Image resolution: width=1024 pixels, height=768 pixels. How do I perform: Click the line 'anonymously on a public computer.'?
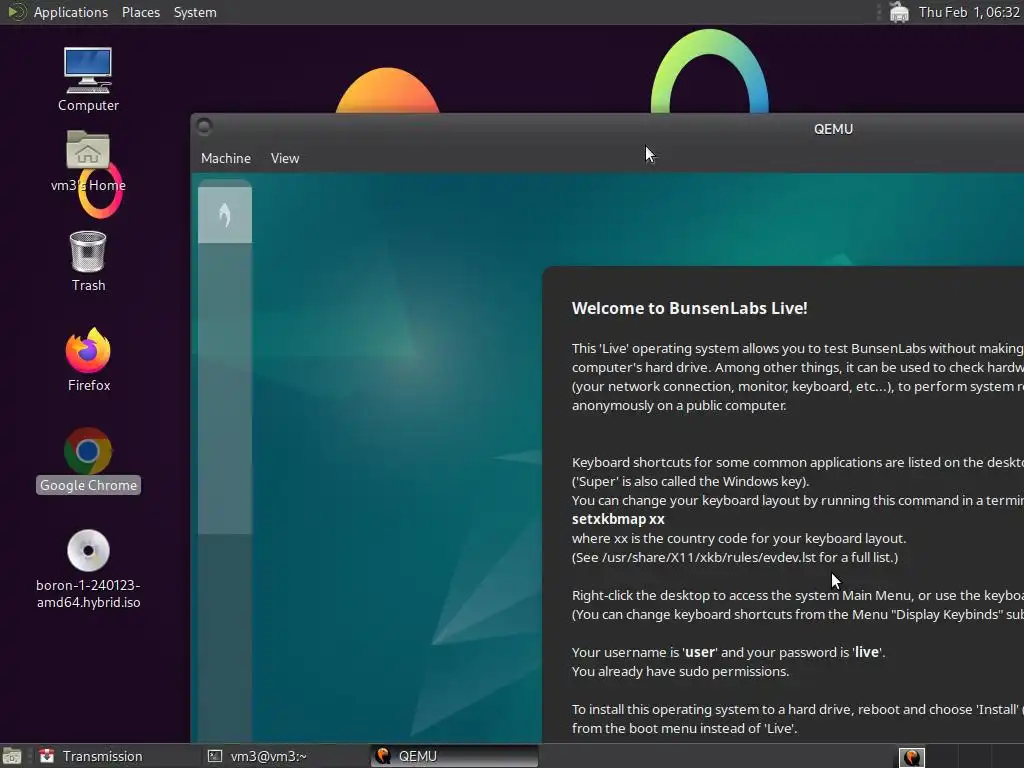(679, 406)
